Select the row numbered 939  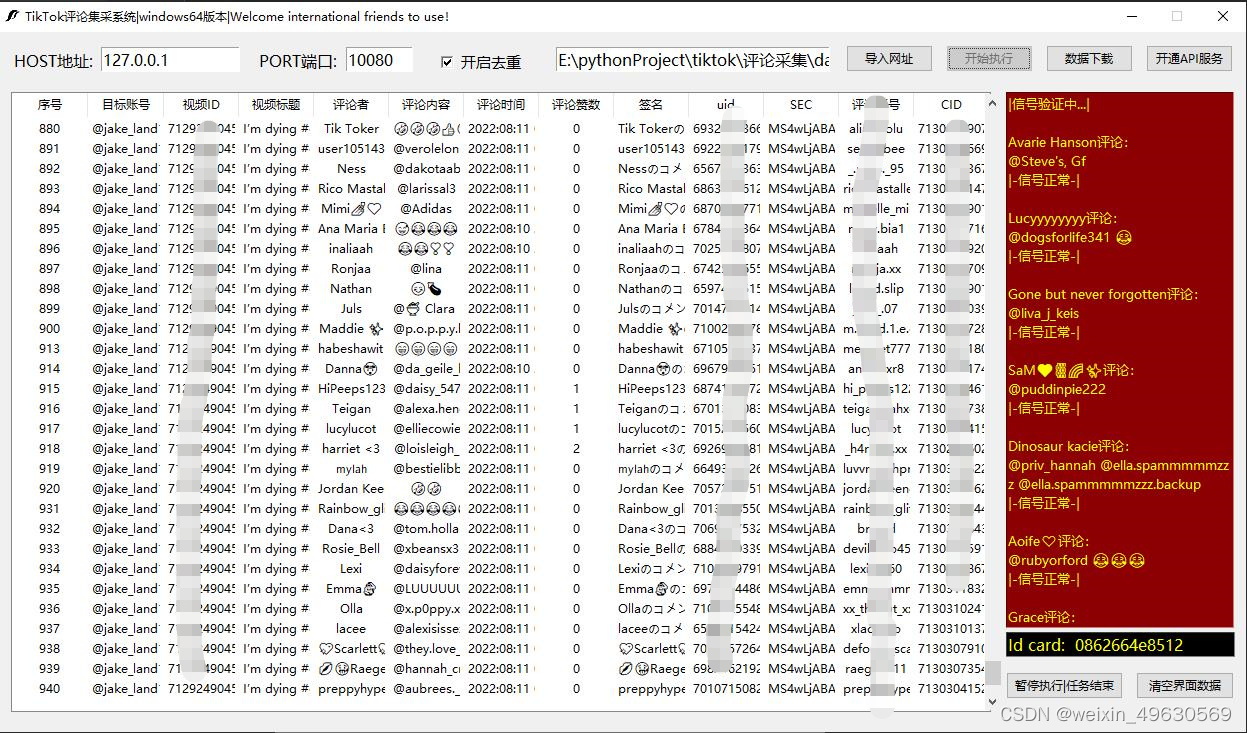[x=500, y=668]
